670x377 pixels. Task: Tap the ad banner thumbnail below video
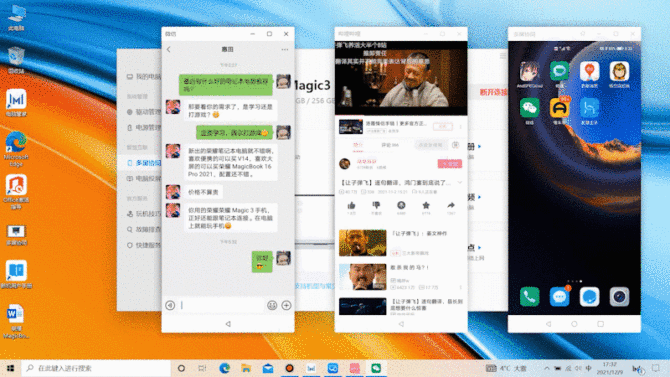point(351,127)
